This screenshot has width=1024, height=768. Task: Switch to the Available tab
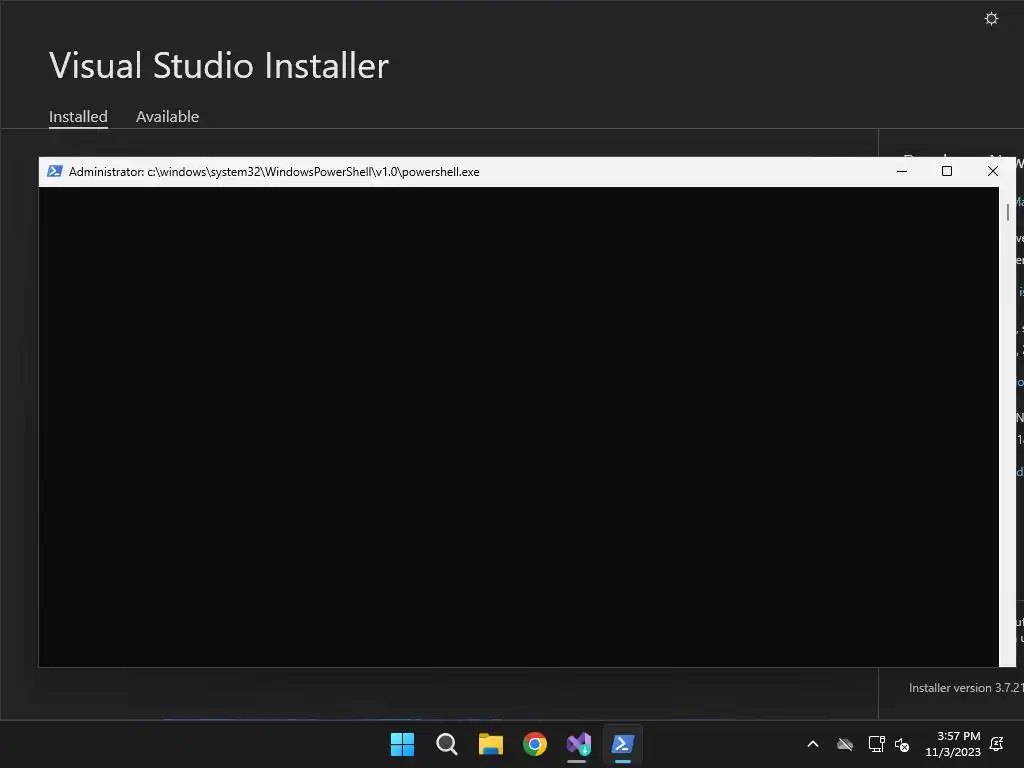(167, 116)
